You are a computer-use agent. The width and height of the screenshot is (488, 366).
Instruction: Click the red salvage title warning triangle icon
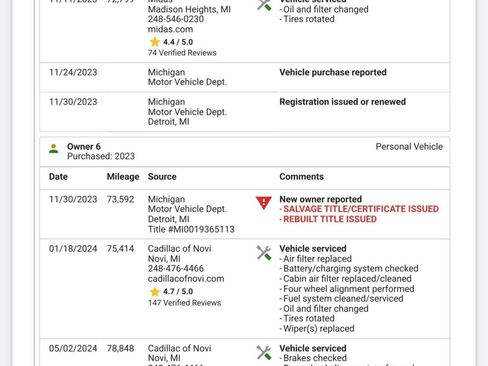264,203
